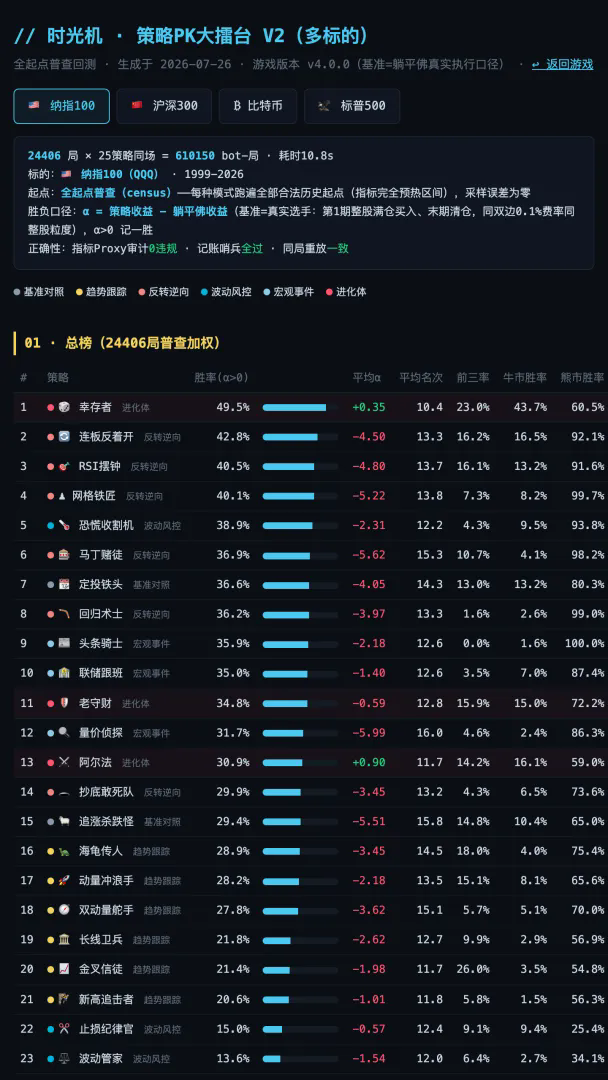Click the scales icon beside 波动管家
The image size is (608, 1080).
(63, 1058)
